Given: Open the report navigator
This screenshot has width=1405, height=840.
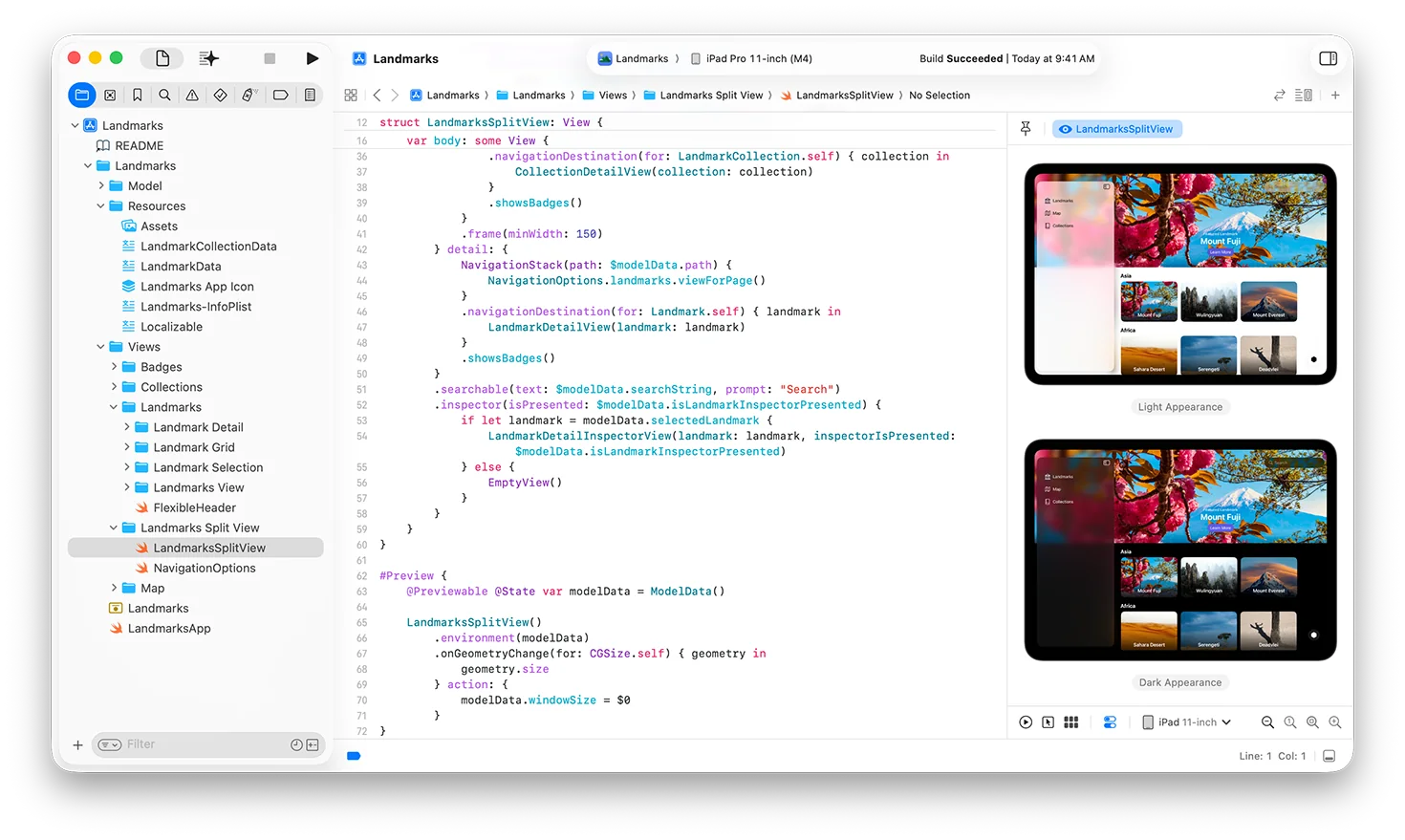Looking at the screenshot, I should (310, 95).
